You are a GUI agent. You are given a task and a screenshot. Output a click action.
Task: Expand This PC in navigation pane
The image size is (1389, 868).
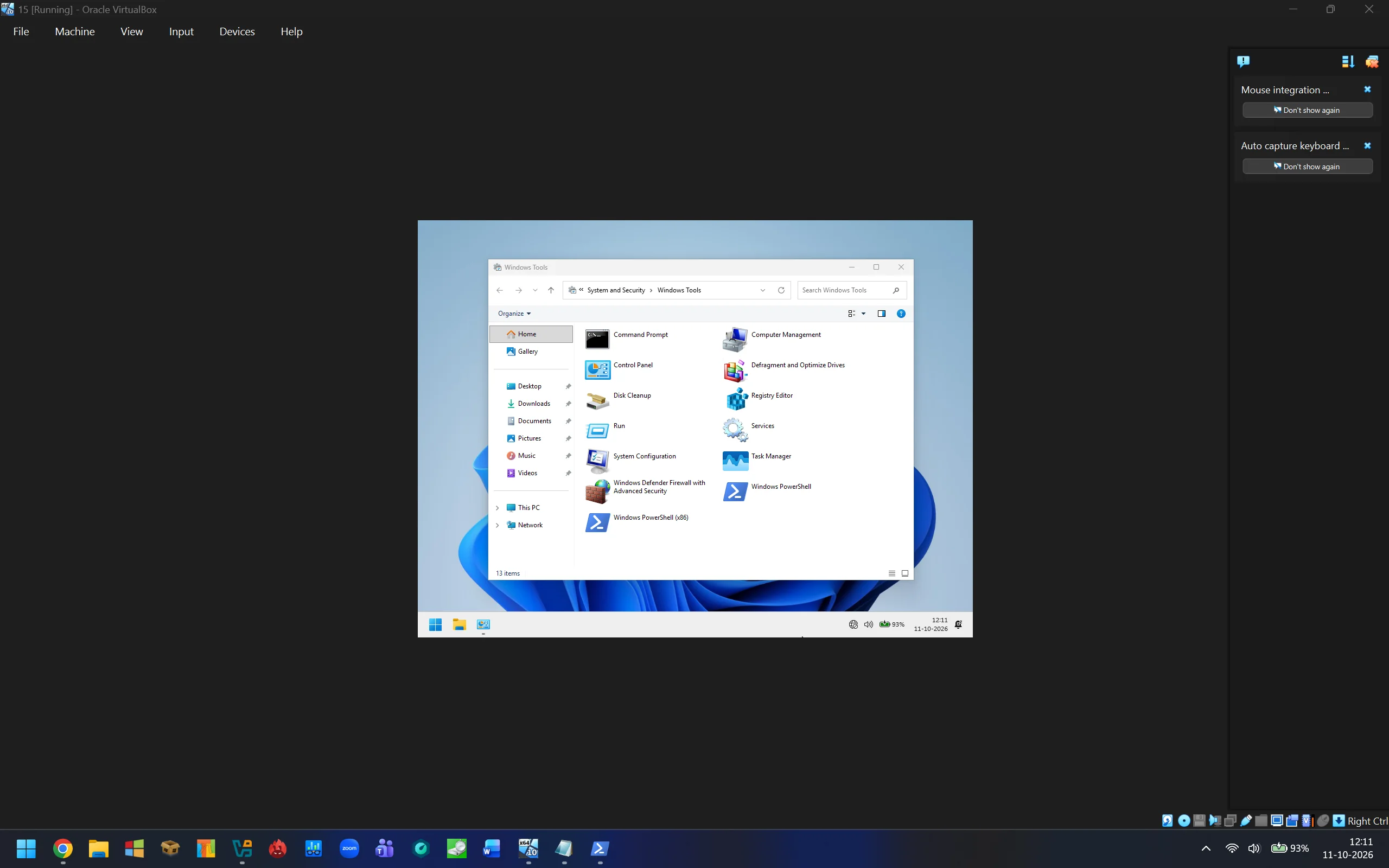497,507
